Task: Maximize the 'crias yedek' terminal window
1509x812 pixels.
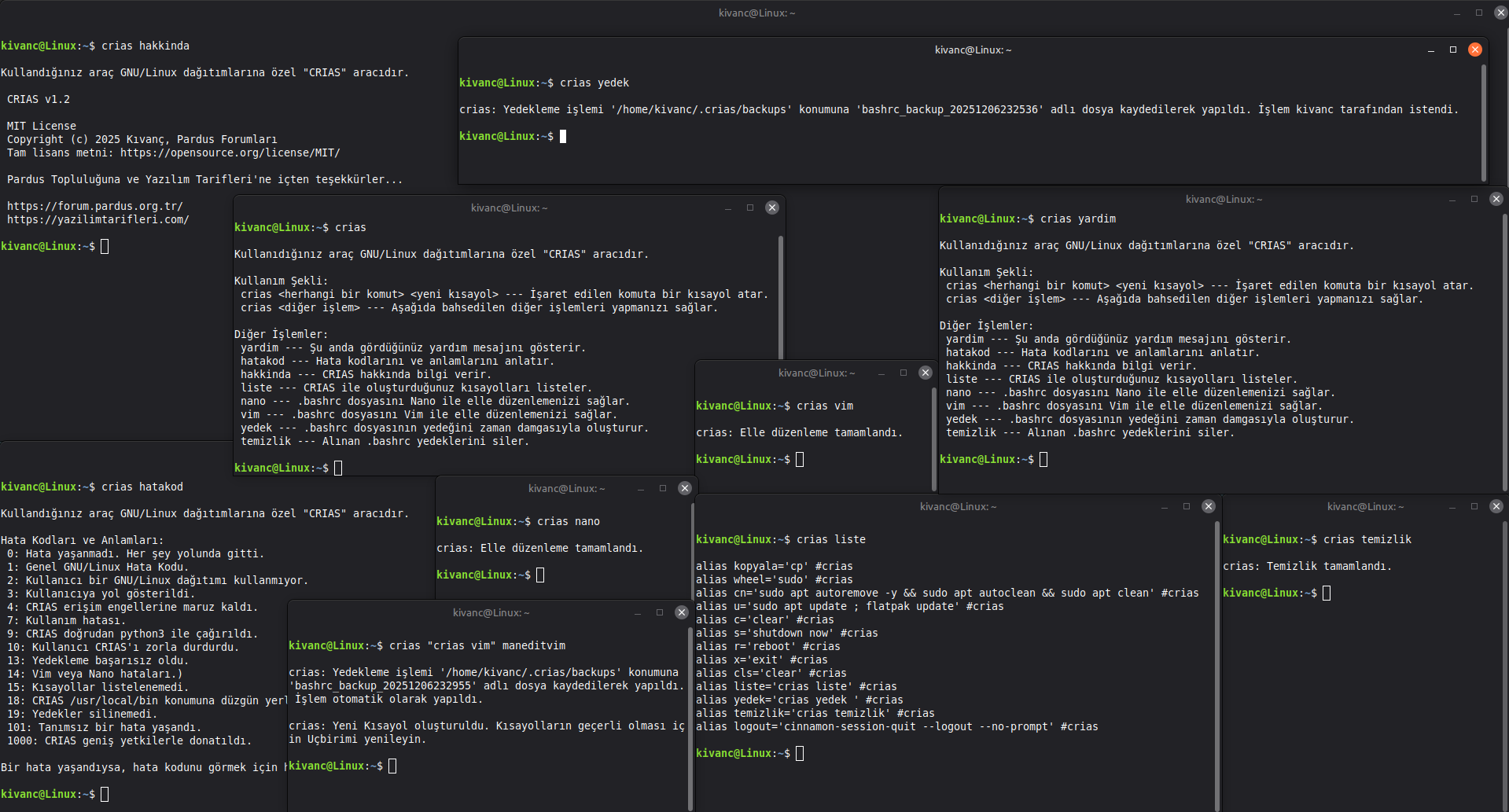Action: click(x=1453, y=50)
